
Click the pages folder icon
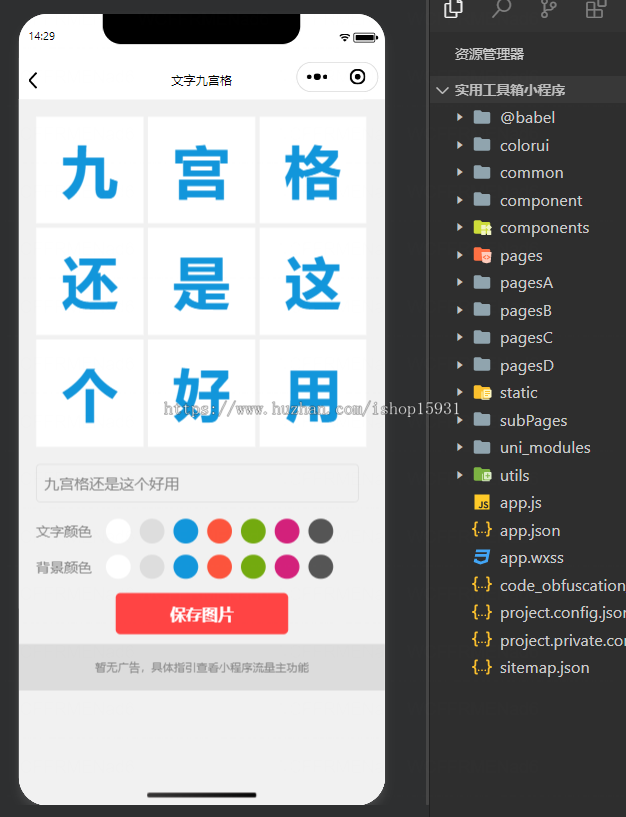coord(482,255)
